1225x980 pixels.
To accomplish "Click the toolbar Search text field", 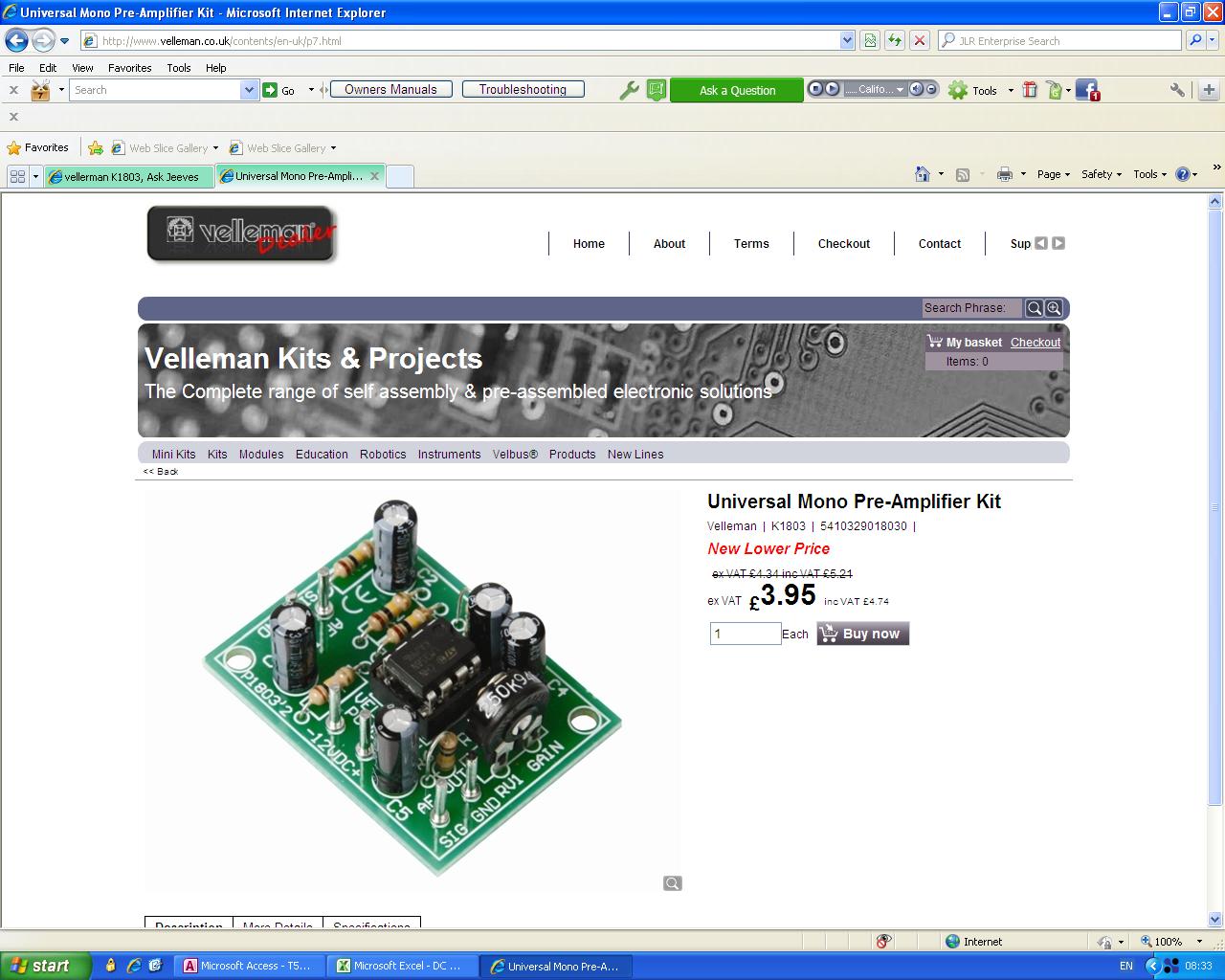I will pyautogui.click(x=155, y=90).
